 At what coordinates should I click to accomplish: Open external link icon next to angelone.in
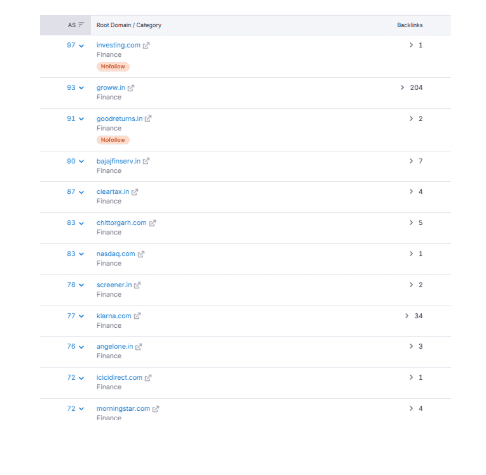[138, 347]
